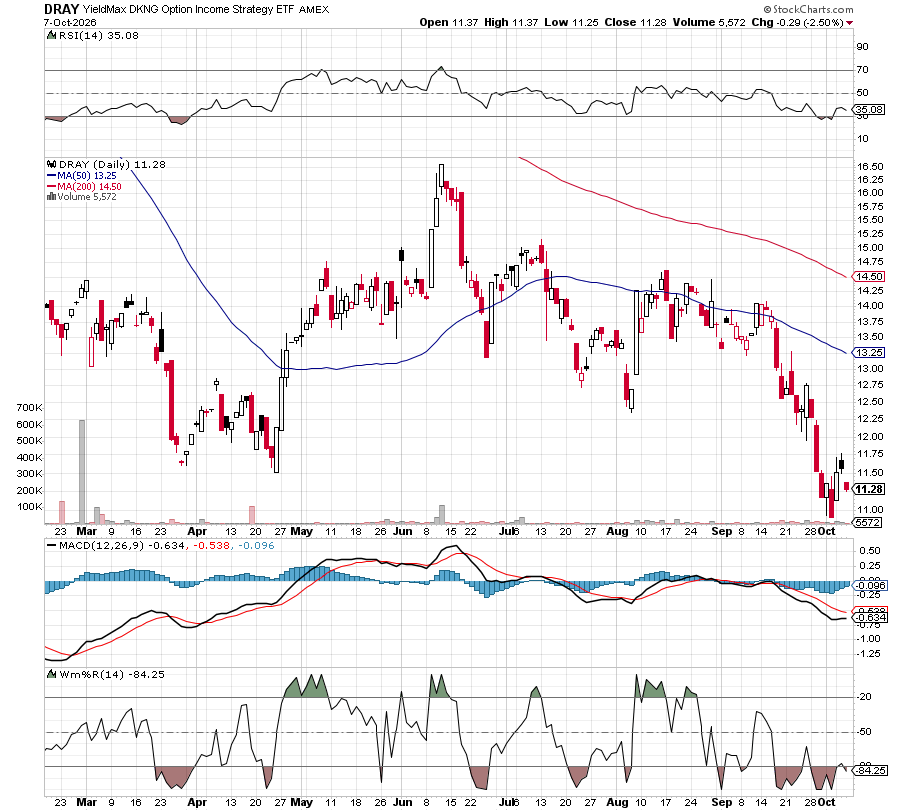Select the blue MA(50) line marker in legend

pos(51,176)
